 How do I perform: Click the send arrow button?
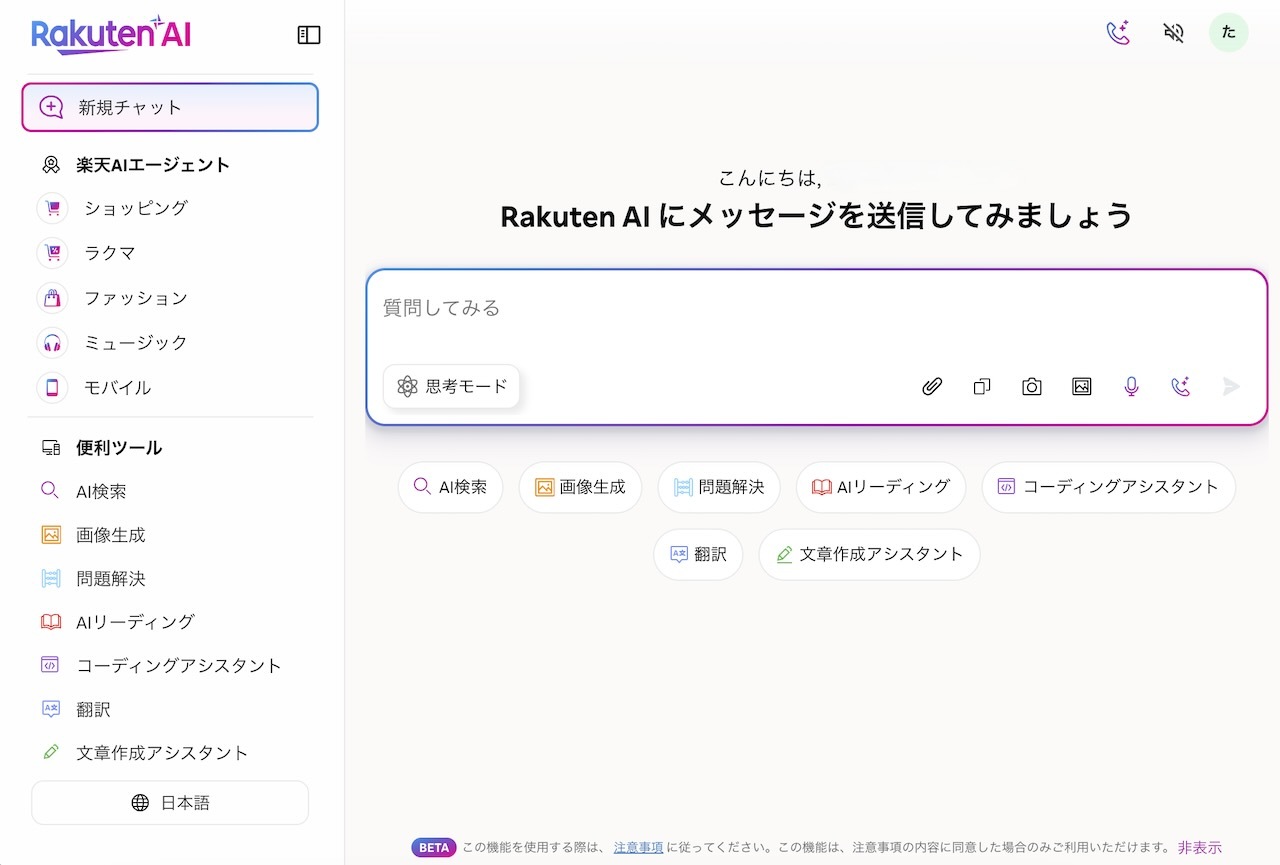pyautogui.click(x=1231, y=386)
